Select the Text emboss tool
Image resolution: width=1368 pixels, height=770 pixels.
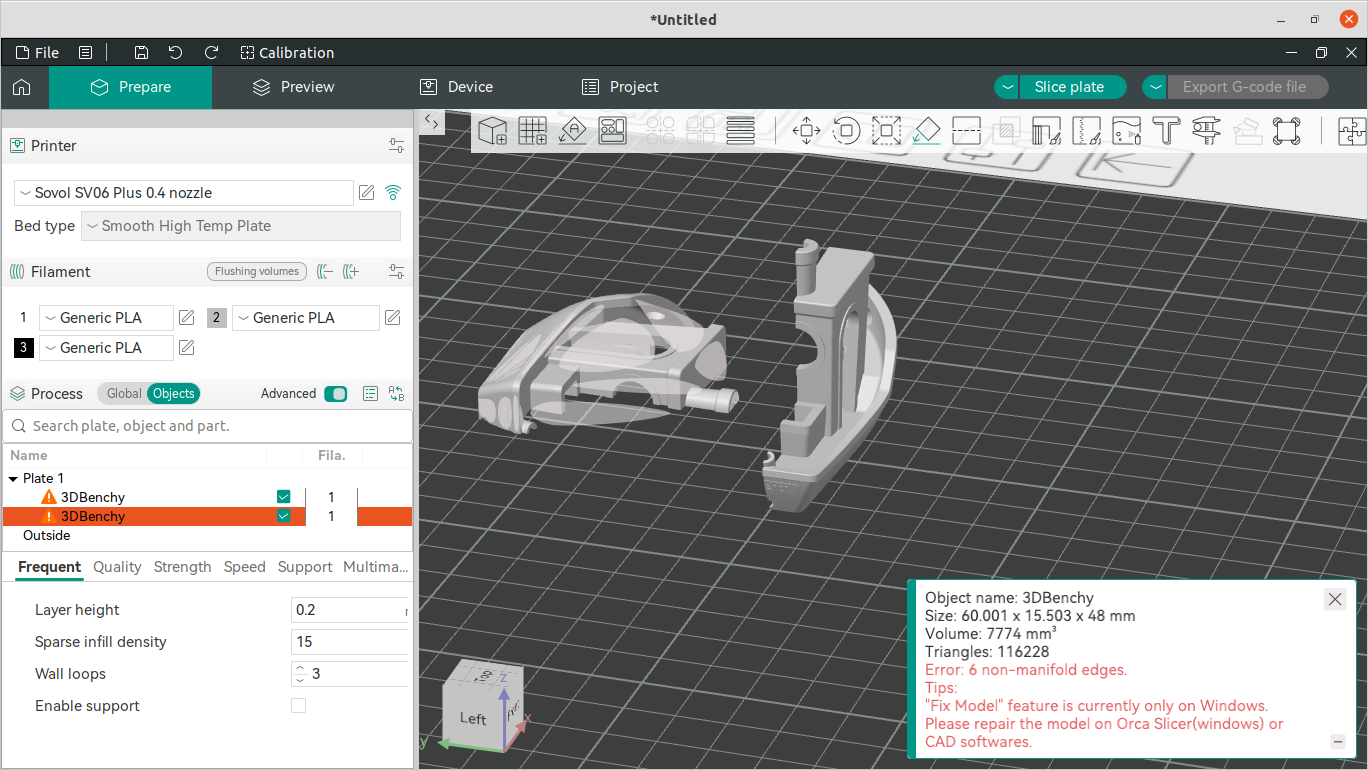1166,131
